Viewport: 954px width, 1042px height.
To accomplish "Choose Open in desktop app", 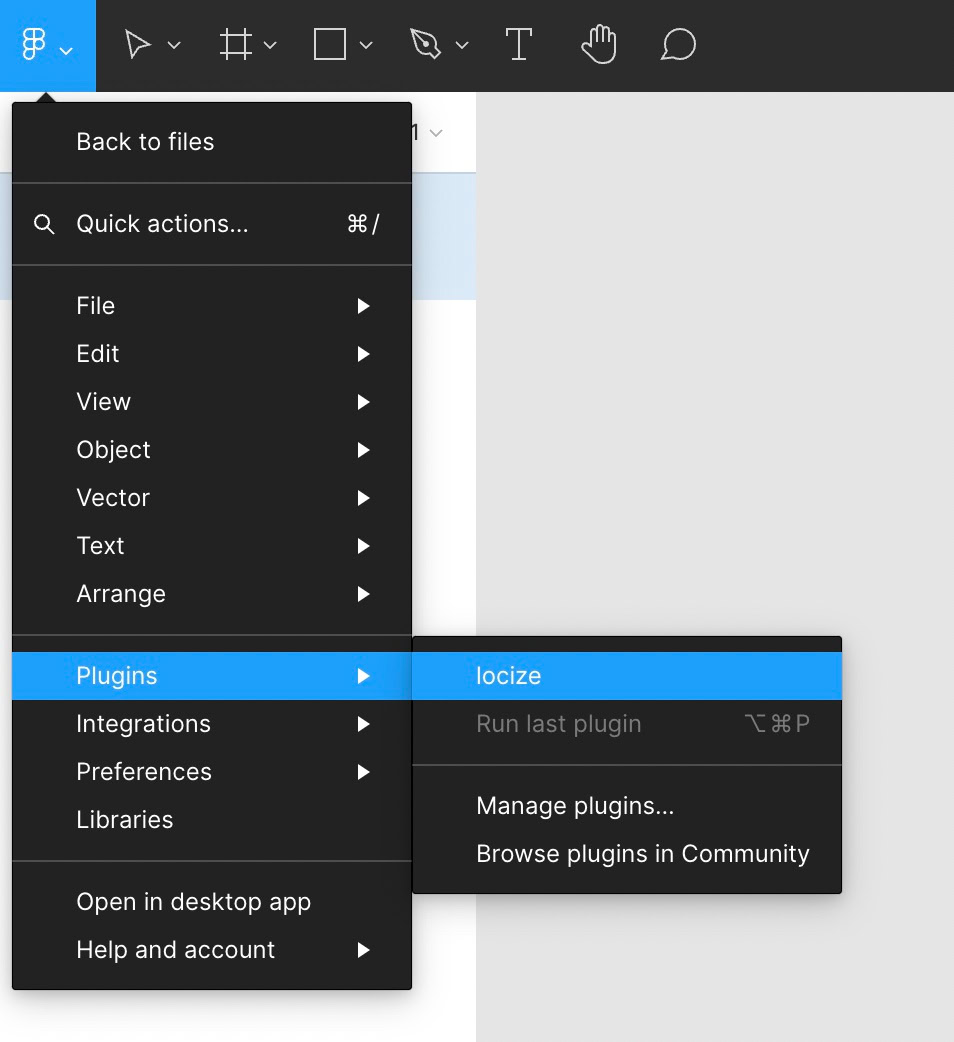I will click(x=193, y=902).
